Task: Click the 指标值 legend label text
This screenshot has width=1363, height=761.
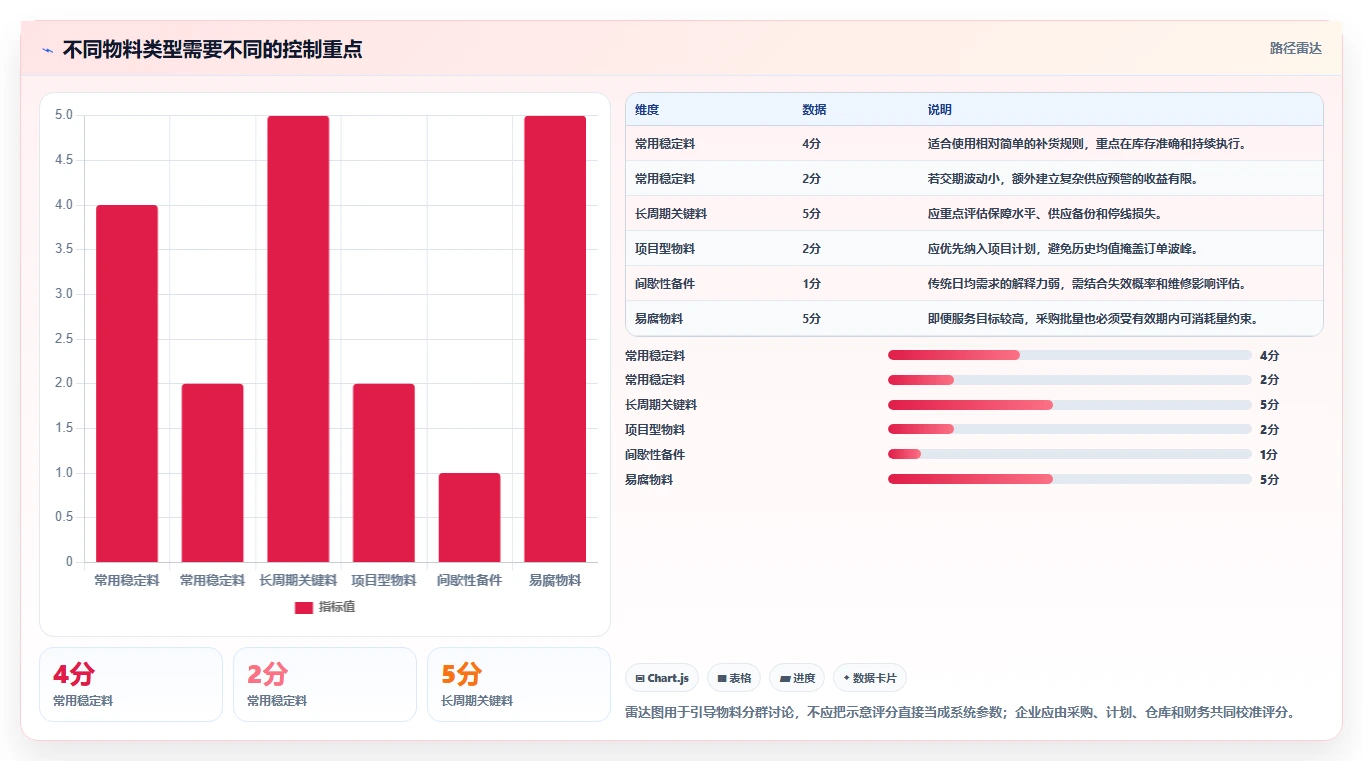Action: [337, 608]
